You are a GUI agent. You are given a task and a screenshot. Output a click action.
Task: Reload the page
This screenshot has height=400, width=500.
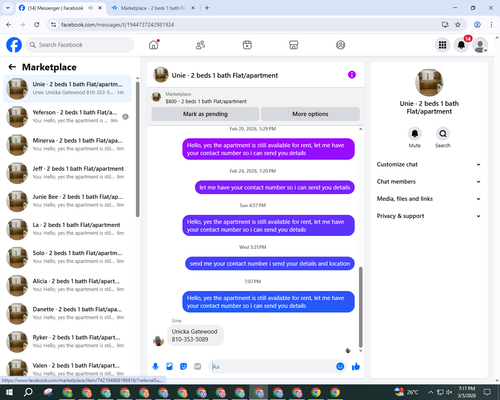[x=37, y=24]
